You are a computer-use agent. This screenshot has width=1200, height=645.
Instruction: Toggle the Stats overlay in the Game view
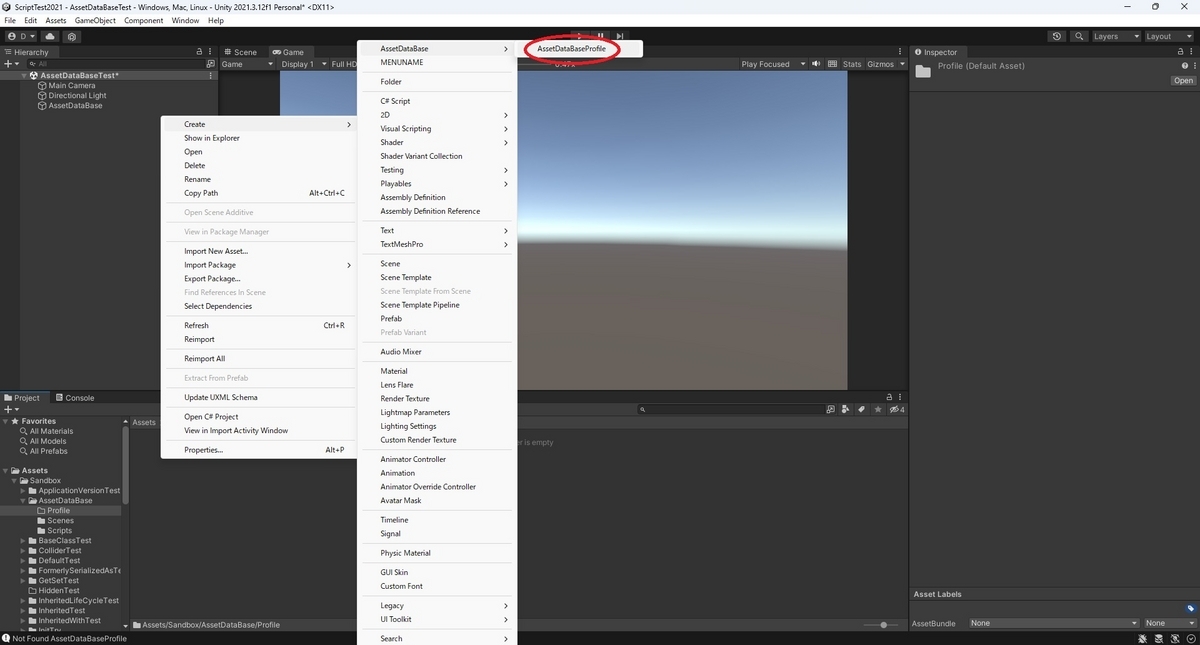851,63
